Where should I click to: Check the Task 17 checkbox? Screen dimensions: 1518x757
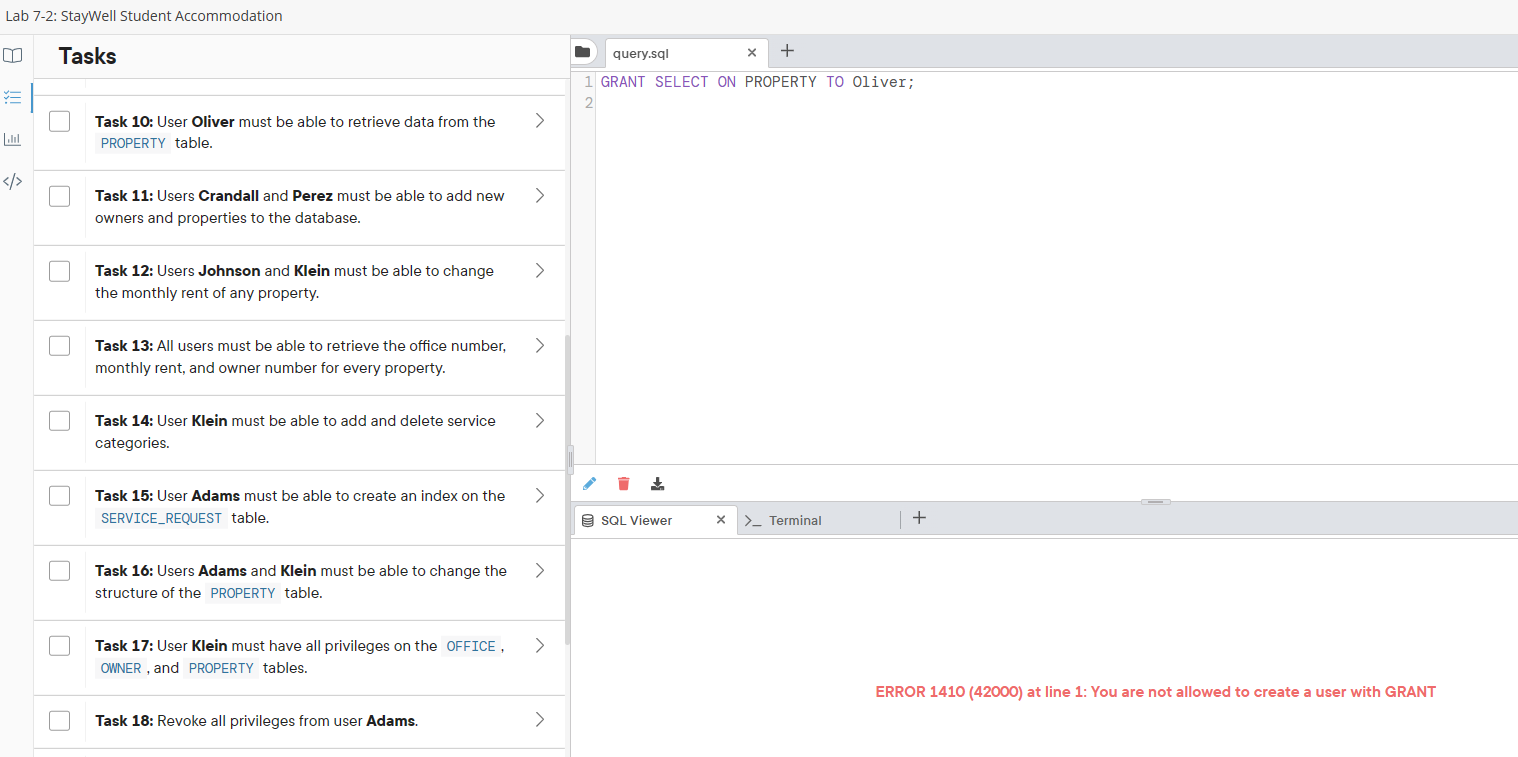click(x=60, y=646)
